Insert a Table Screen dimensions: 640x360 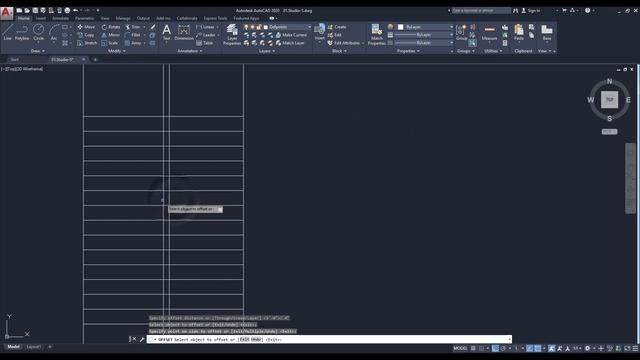(x=204, y=43)
